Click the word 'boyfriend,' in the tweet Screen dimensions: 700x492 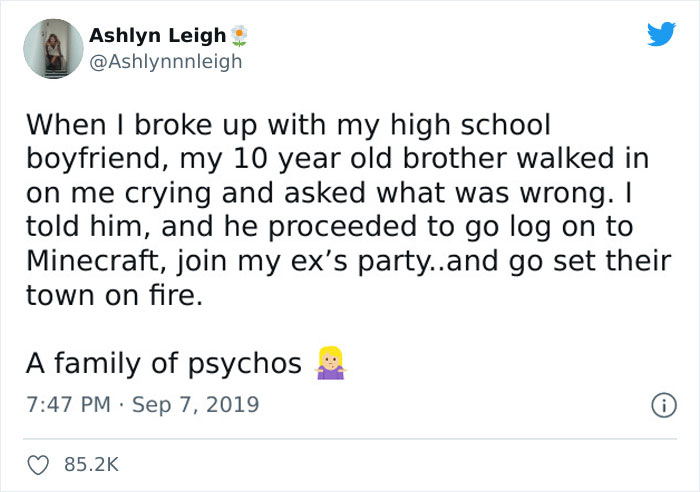(x=98, y=159)
